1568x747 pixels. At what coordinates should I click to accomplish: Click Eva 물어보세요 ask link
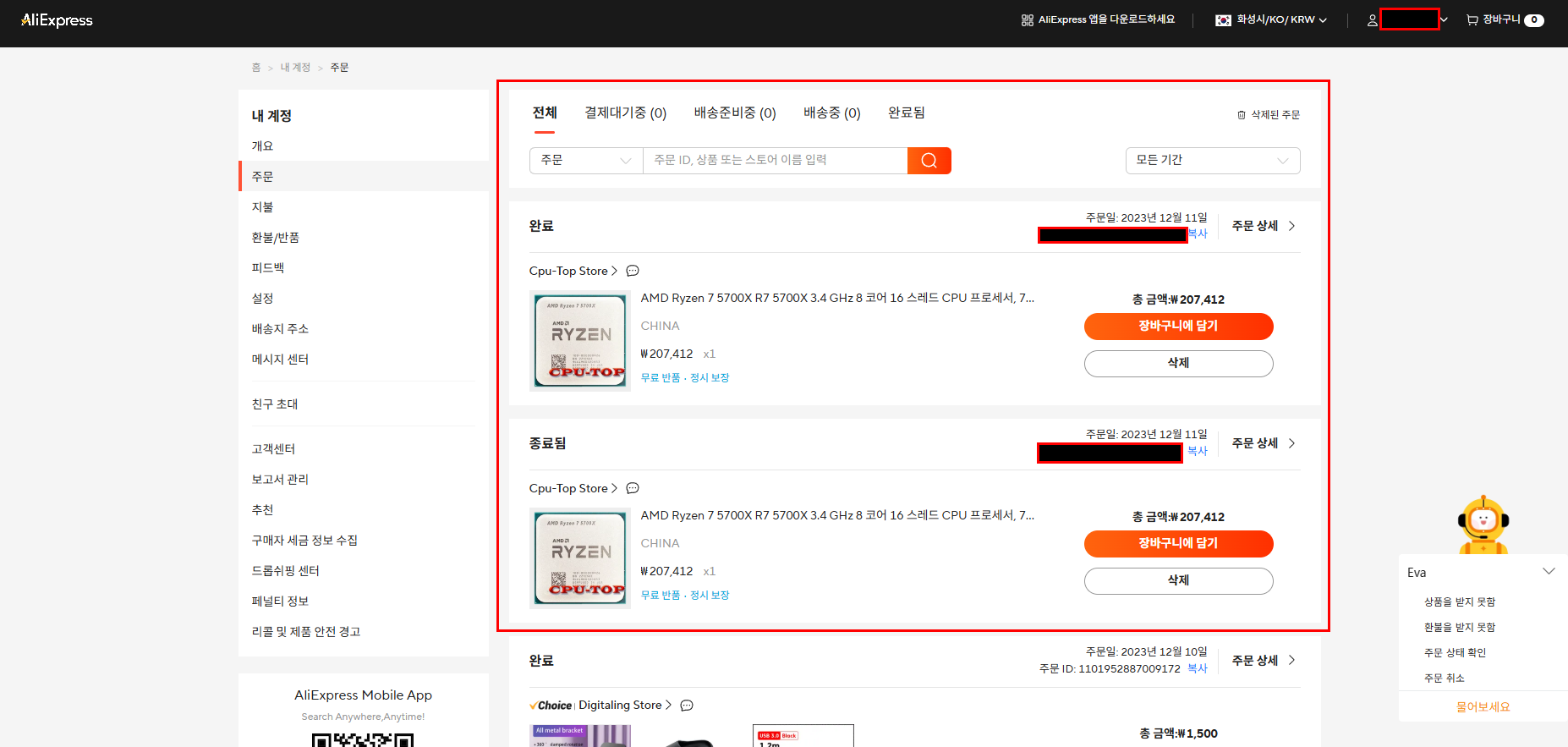1483,706
